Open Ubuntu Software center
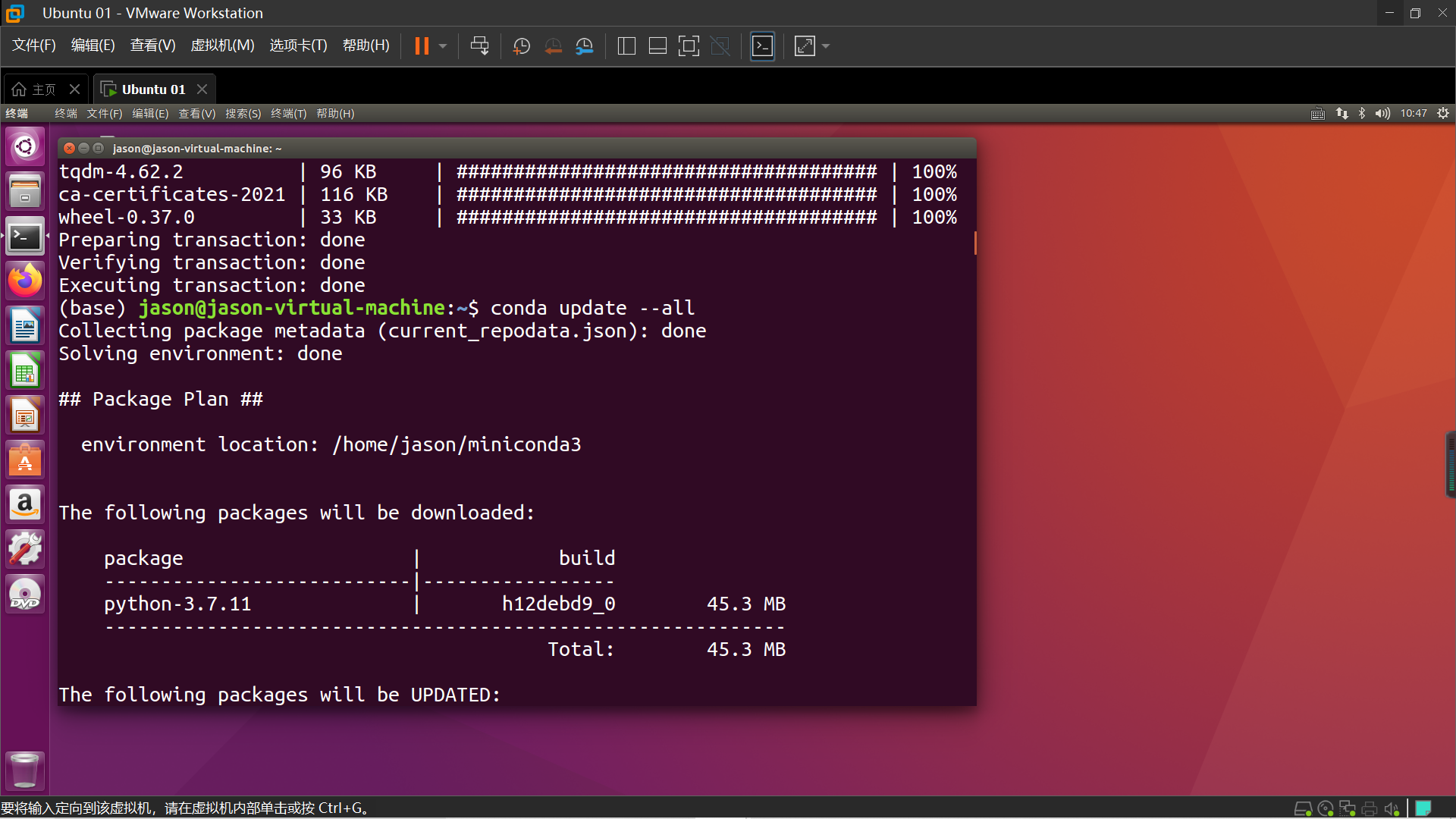This screenshot has width=1456, height=819. (25, 460)
